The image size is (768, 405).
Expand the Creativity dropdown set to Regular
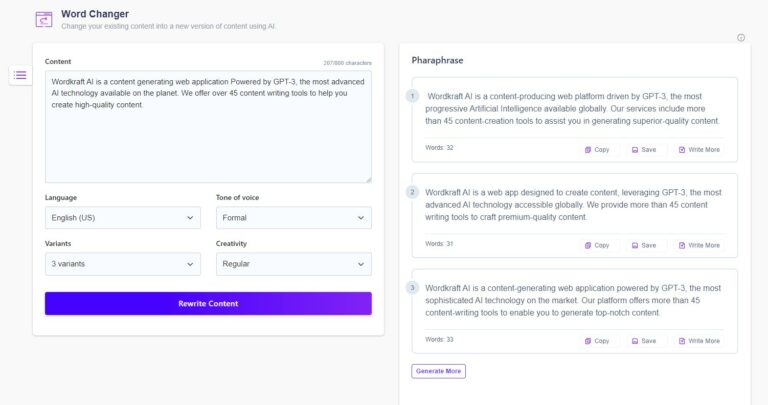(293, 264)
